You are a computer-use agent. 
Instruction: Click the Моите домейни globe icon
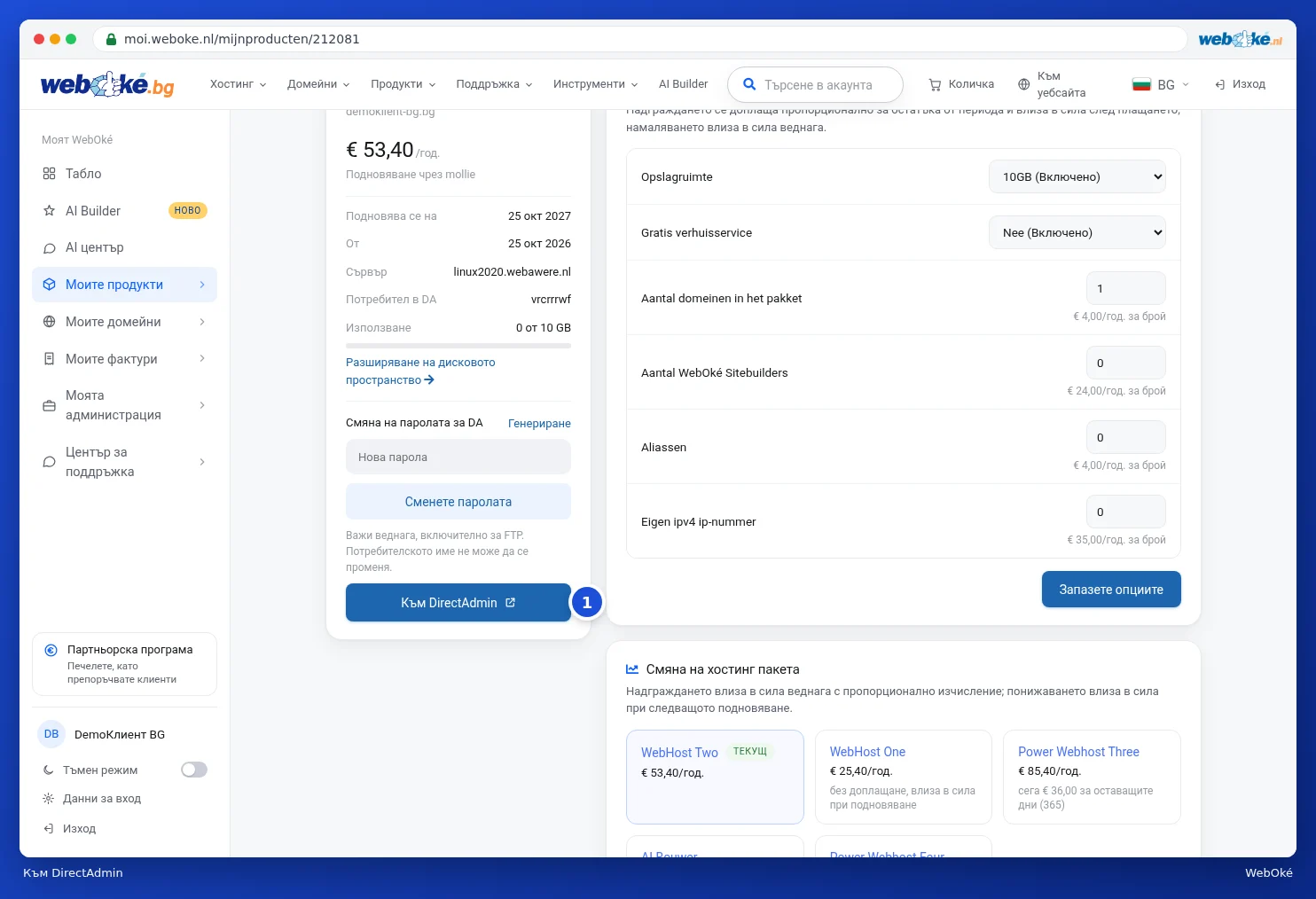point(49,322)
